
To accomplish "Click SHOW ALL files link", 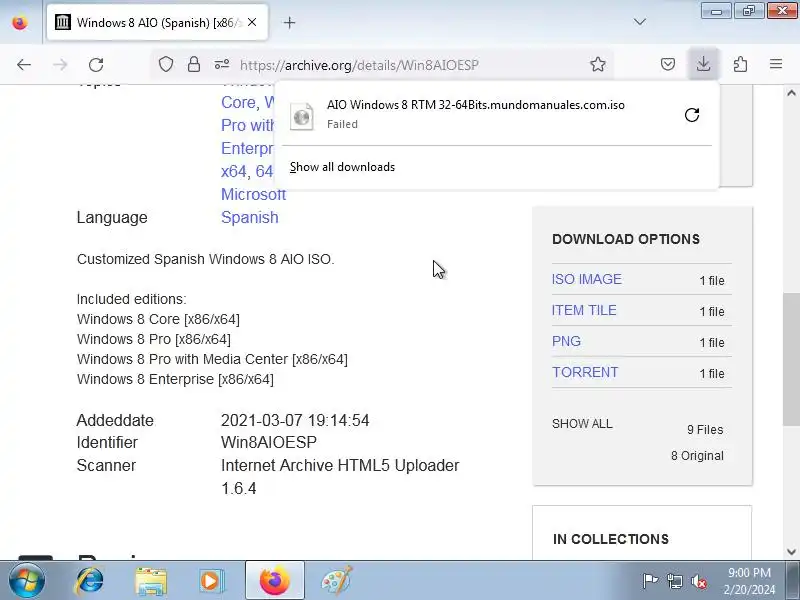I will point(582,424).
